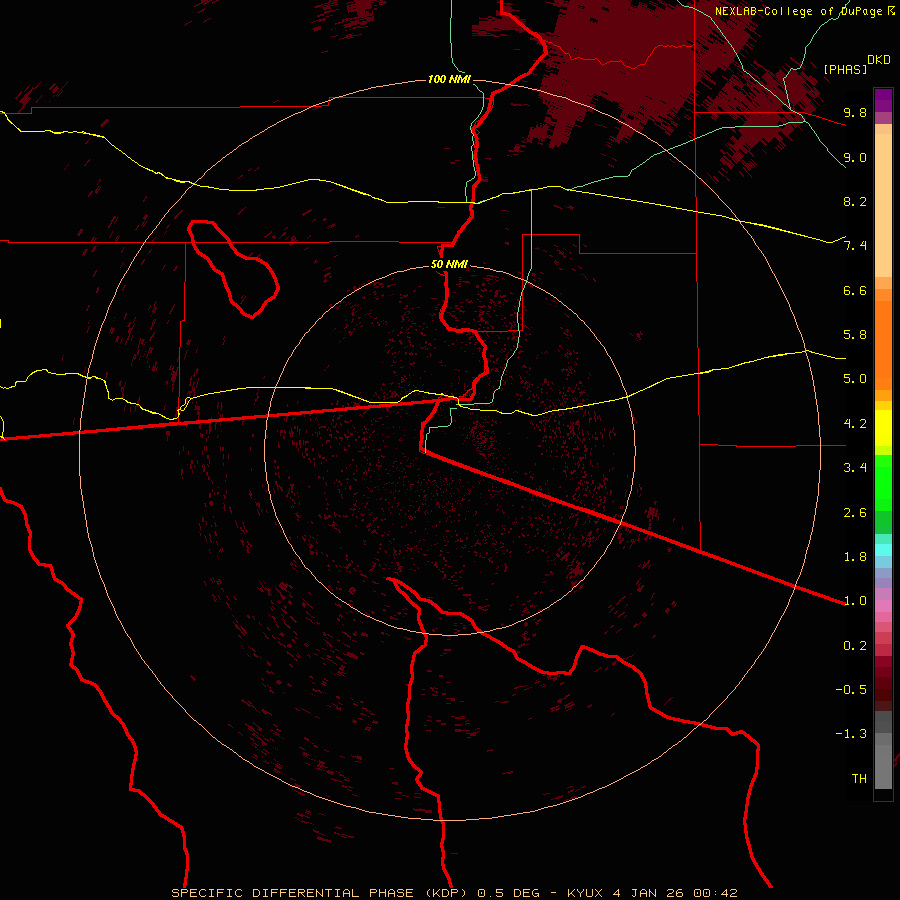Click the TH threshold label on scale
The image size is (900, 900).
tap(859, 779)
